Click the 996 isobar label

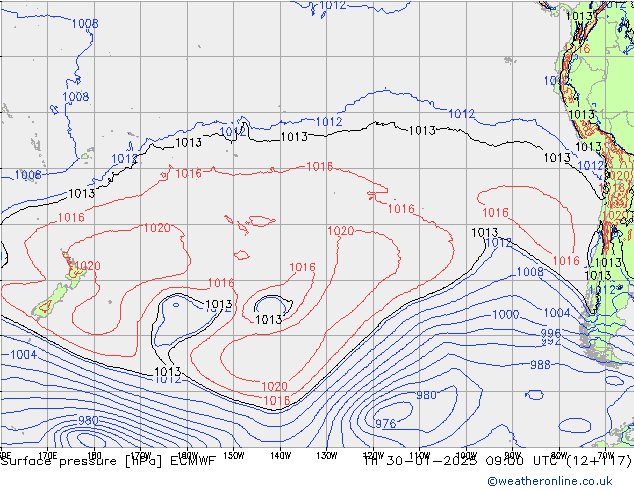(x=551, y=334)
